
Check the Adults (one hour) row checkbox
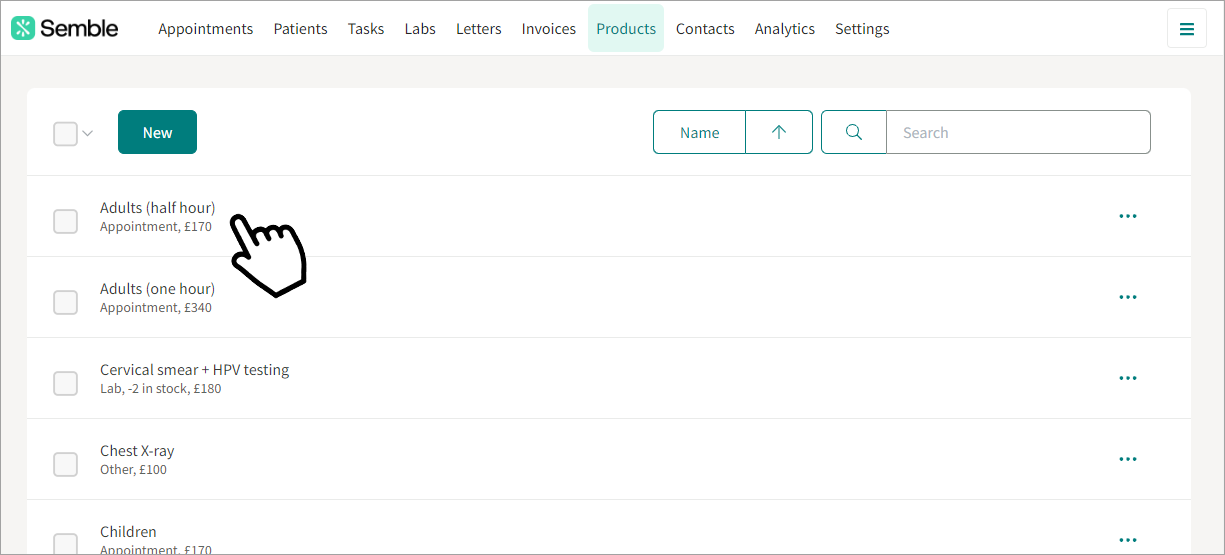tap(65, 302)
